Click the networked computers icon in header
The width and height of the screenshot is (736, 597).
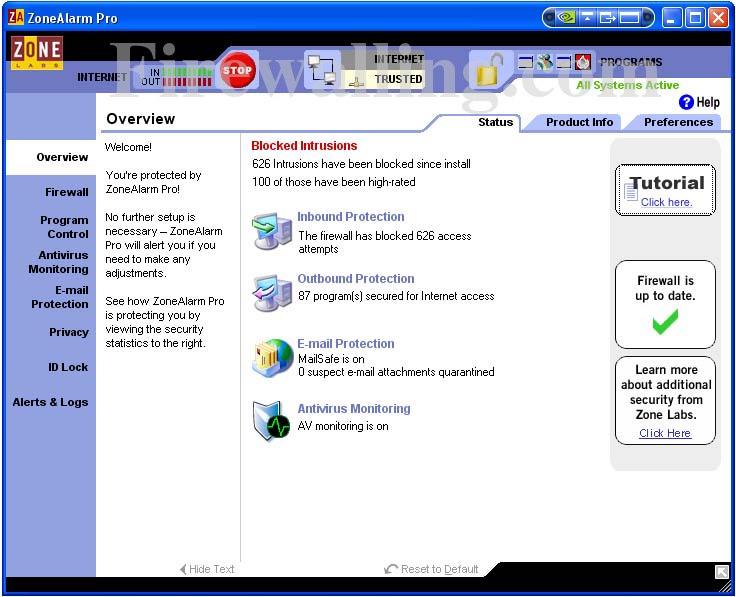322,70
